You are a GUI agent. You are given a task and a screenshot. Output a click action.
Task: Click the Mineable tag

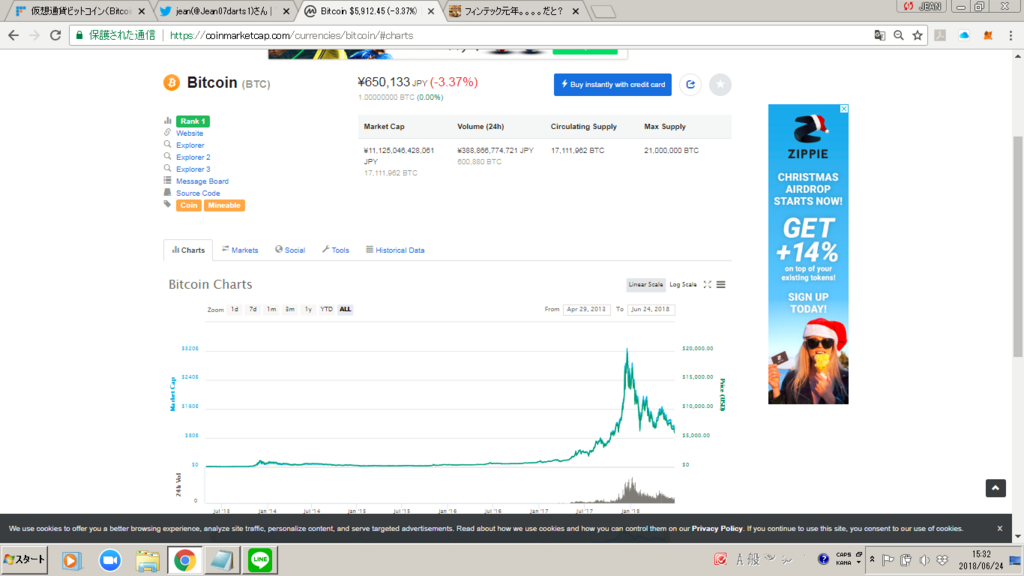coord(224,205)
